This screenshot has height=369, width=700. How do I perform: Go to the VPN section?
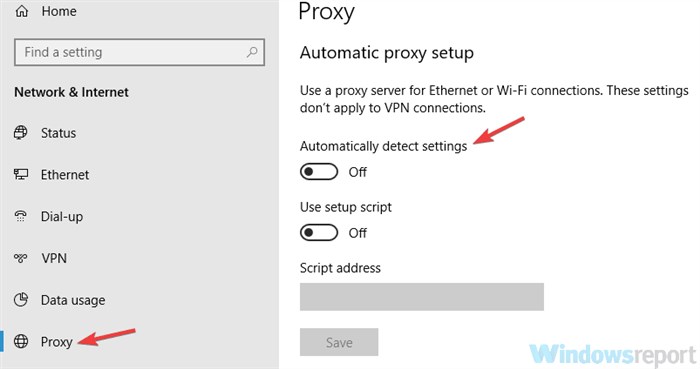(54, 258)
